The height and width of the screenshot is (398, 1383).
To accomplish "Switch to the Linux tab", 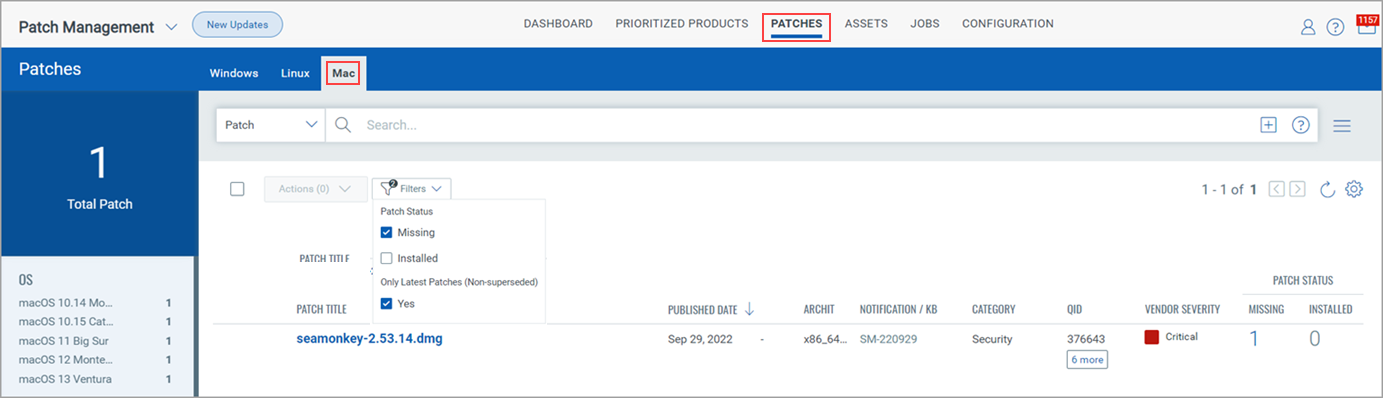I will click(x=295, y=73).
